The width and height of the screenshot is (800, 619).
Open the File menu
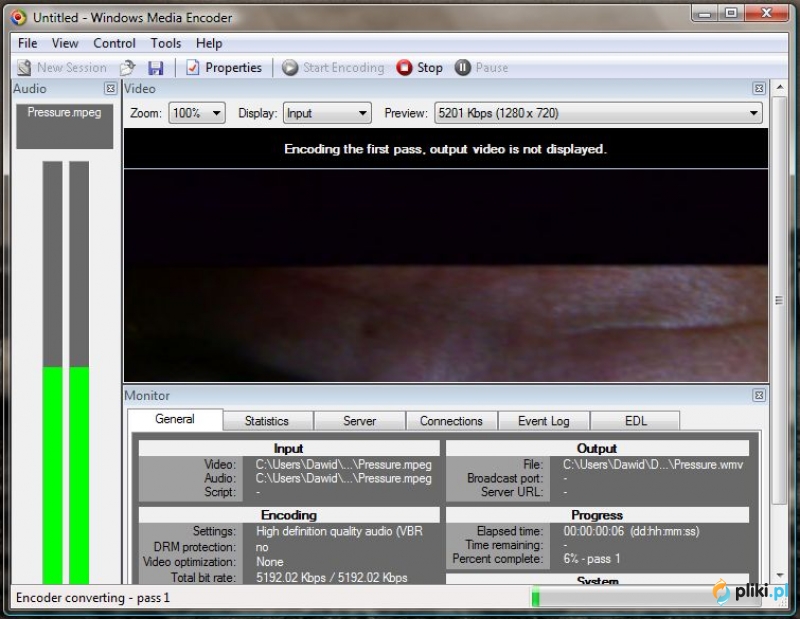pos(28,43)
